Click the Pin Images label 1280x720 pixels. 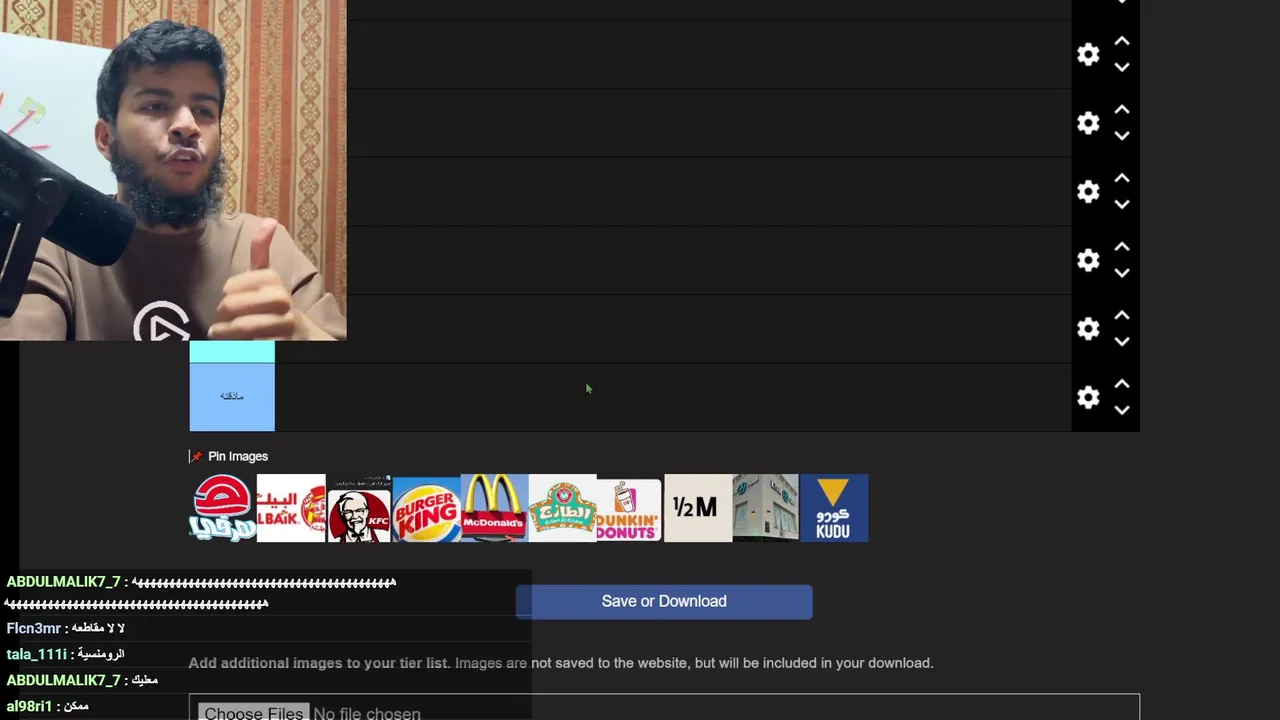(238, 456)
